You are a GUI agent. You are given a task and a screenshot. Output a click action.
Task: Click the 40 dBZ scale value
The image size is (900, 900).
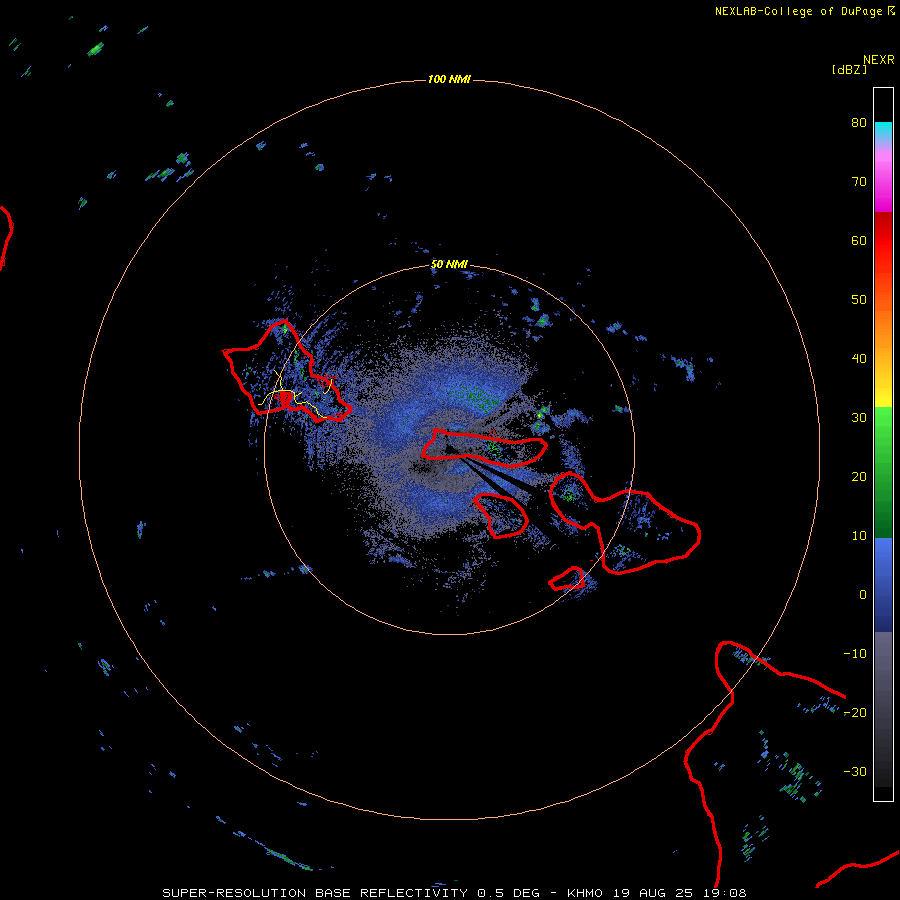(x=859, y=359)
